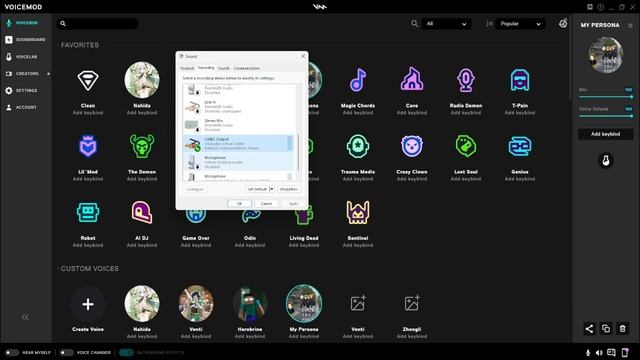Click the Properties button in Sound dialog
640x360 pixels.
pyautogui.click(x=289, y=189)
